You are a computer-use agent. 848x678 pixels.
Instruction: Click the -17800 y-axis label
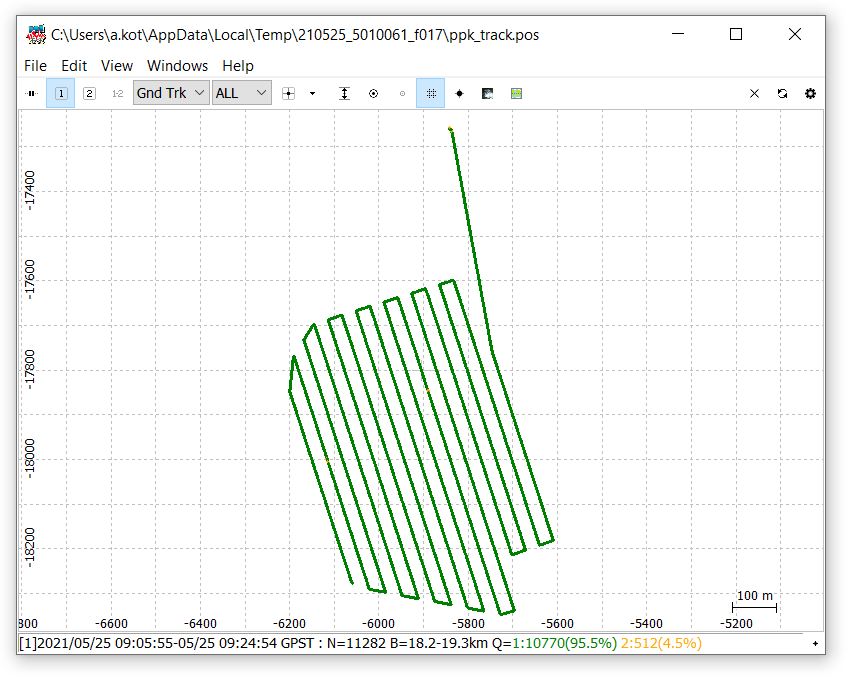pos(30,369)
